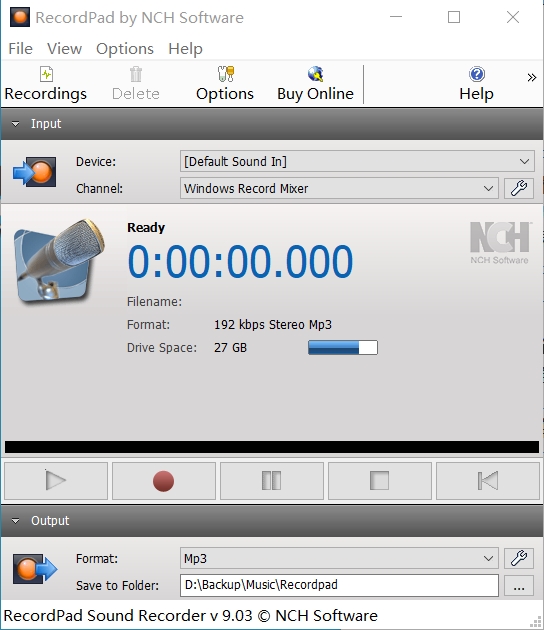Viewport: 544px width, 630px height.
Task: Expand the toolbar overflow chevron
Action: click(x=532, y=77)
